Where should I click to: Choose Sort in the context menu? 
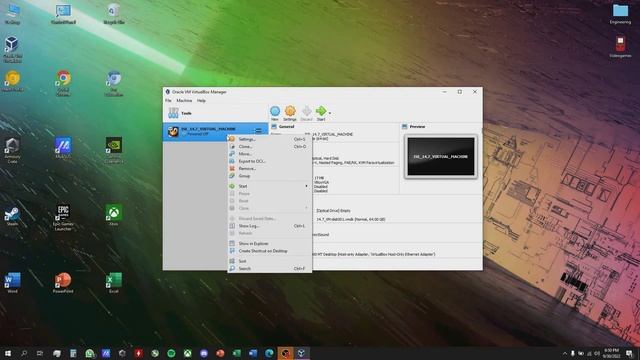click(x=269, y=261)
